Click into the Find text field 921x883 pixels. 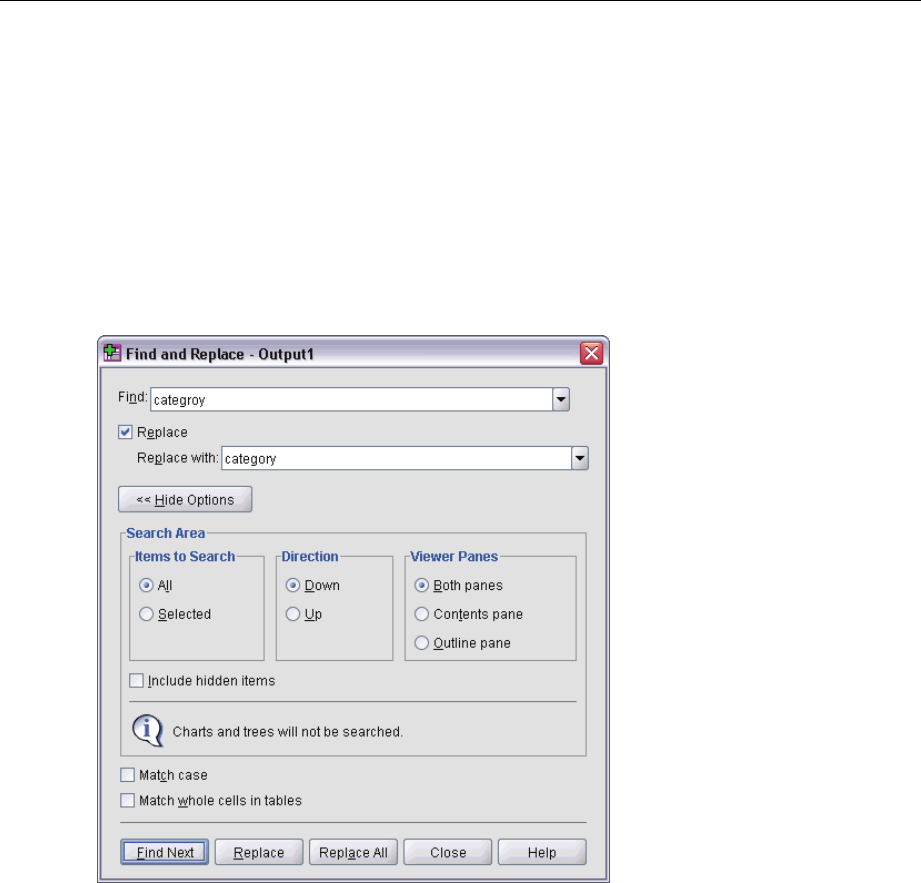(351, 399)
